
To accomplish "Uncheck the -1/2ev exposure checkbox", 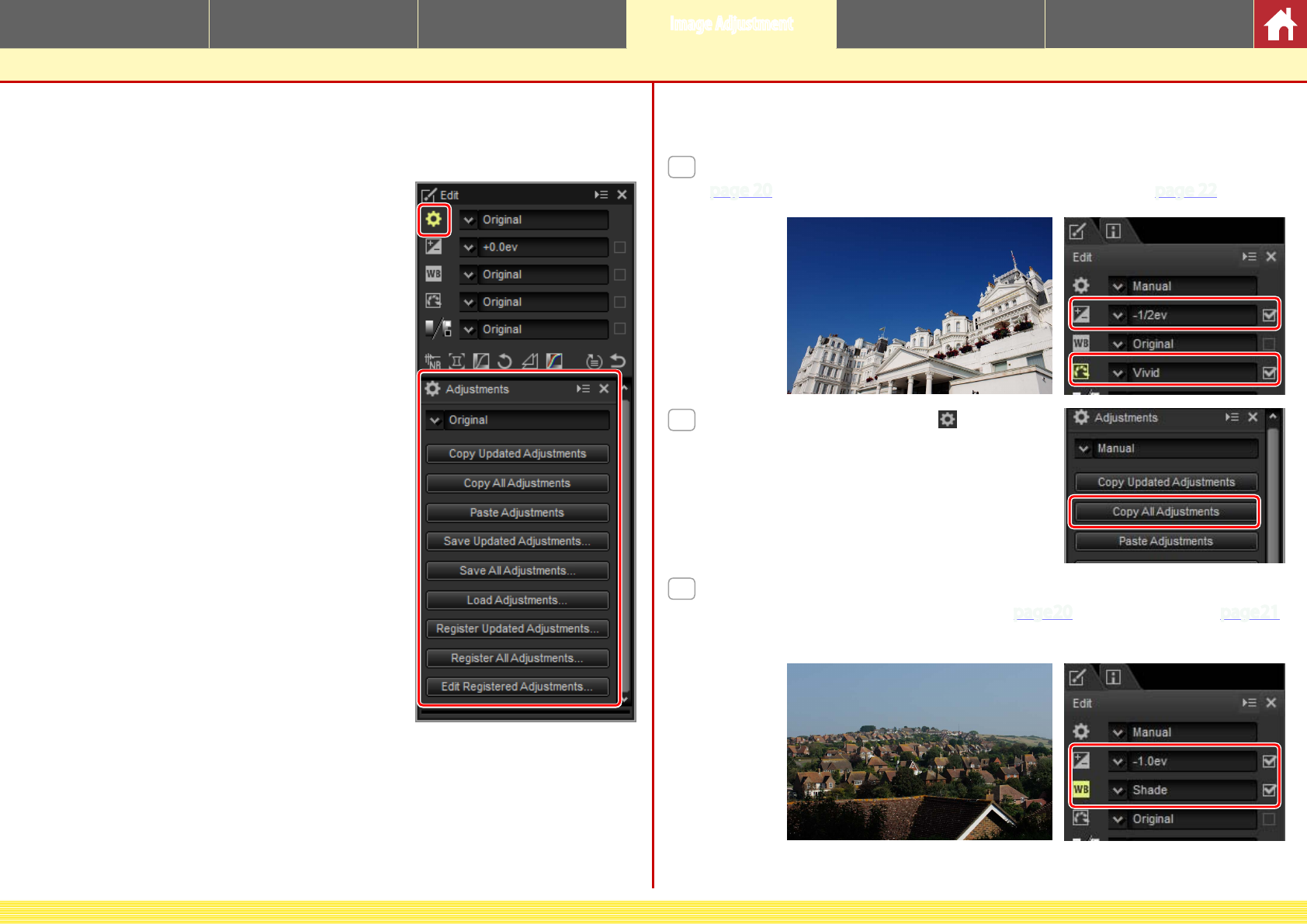I will (1269, 315).
